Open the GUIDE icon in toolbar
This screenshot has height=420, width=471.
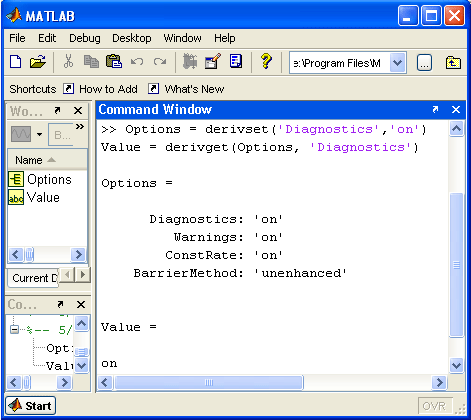coord(213,62)
